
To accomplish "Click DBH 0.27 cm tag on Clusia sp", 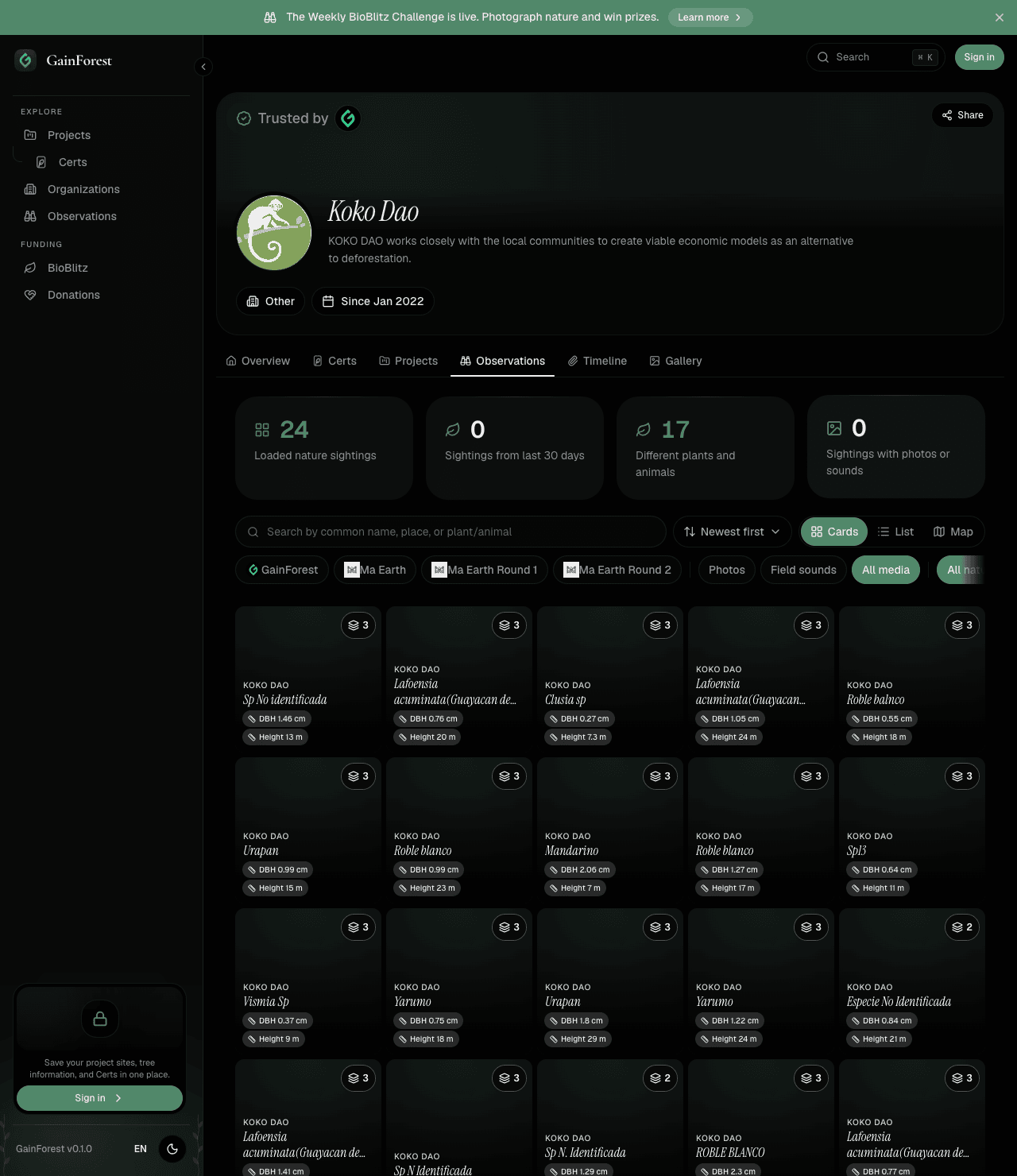I will (x=579, y=719).
